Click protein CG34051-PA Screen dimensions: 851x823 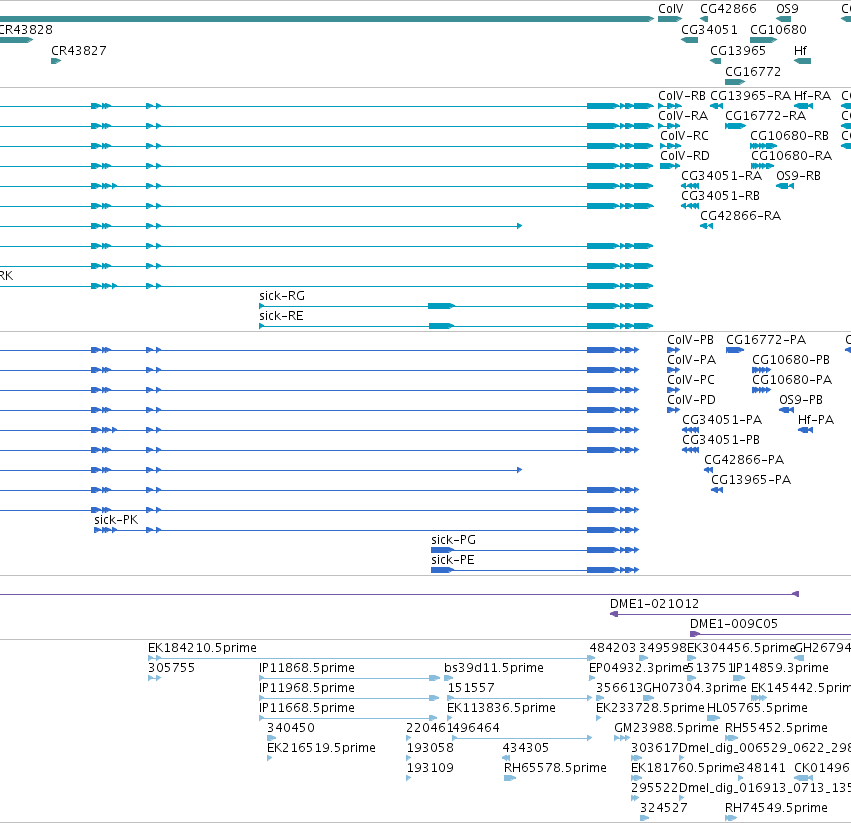click(x=722, y=420)
